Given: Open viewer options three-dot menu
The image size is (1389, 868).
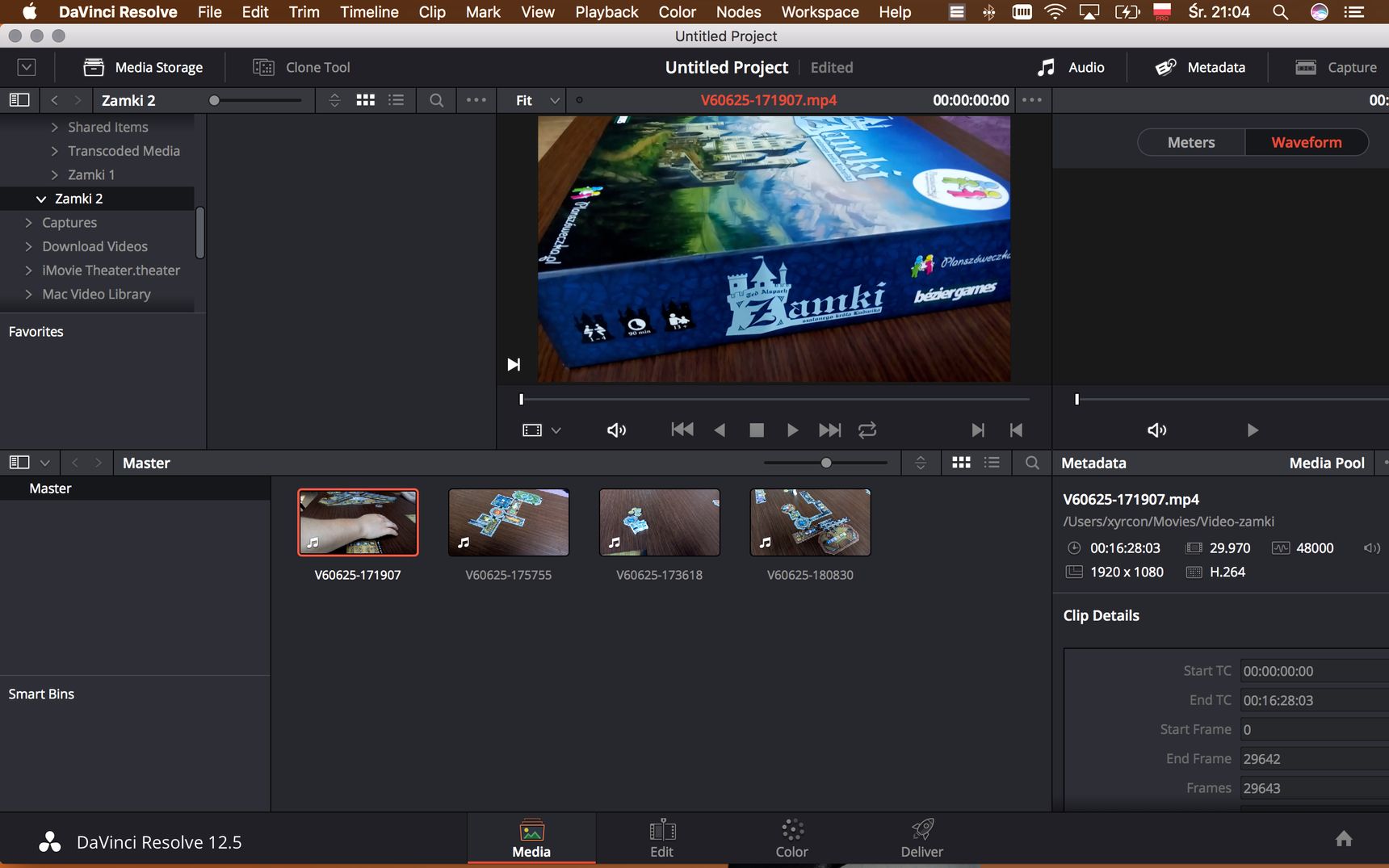Looking at the screenshot, I should click(1032, 100).
